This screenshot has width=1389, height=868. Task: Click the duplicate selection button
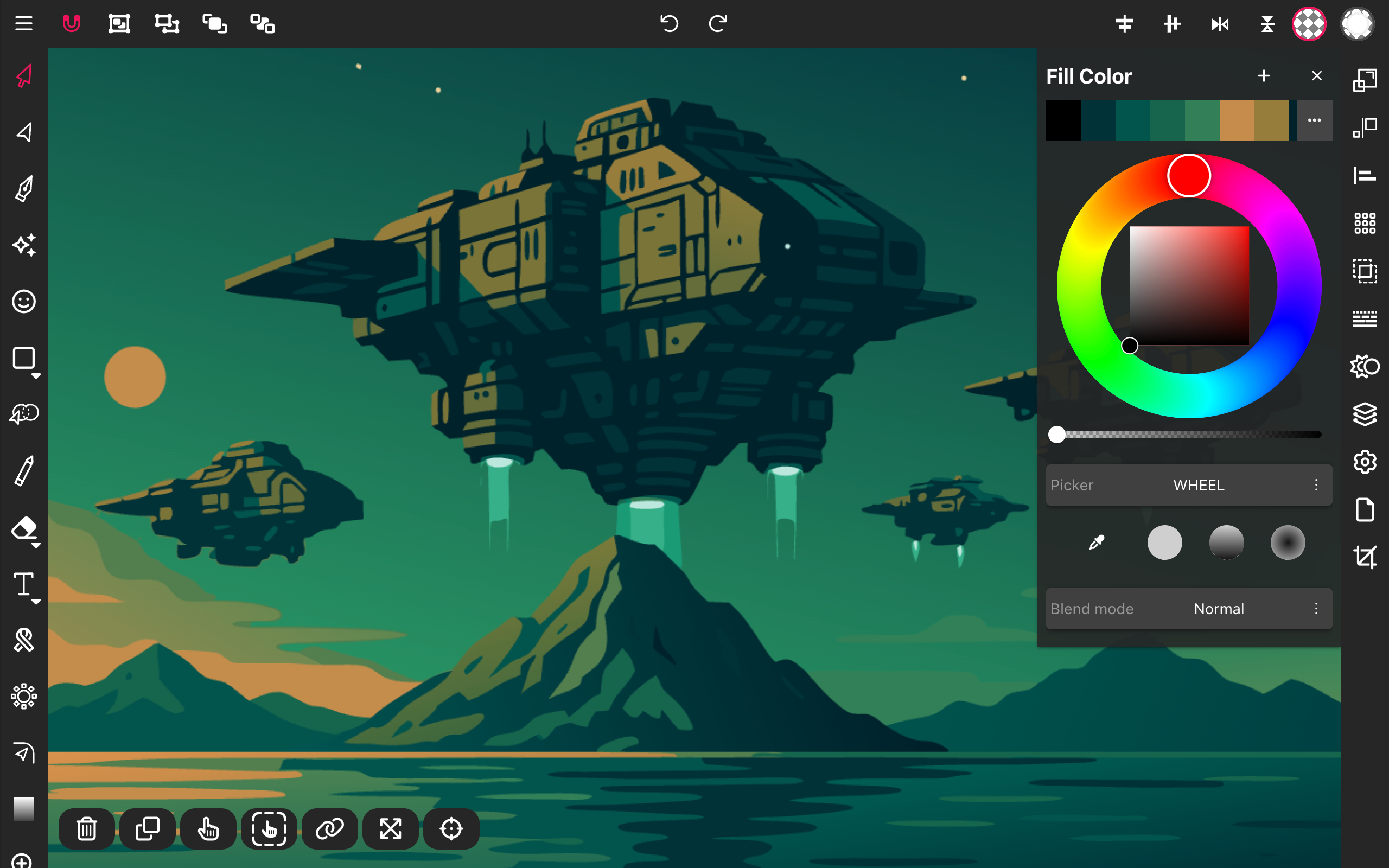(x=148, y=828)
